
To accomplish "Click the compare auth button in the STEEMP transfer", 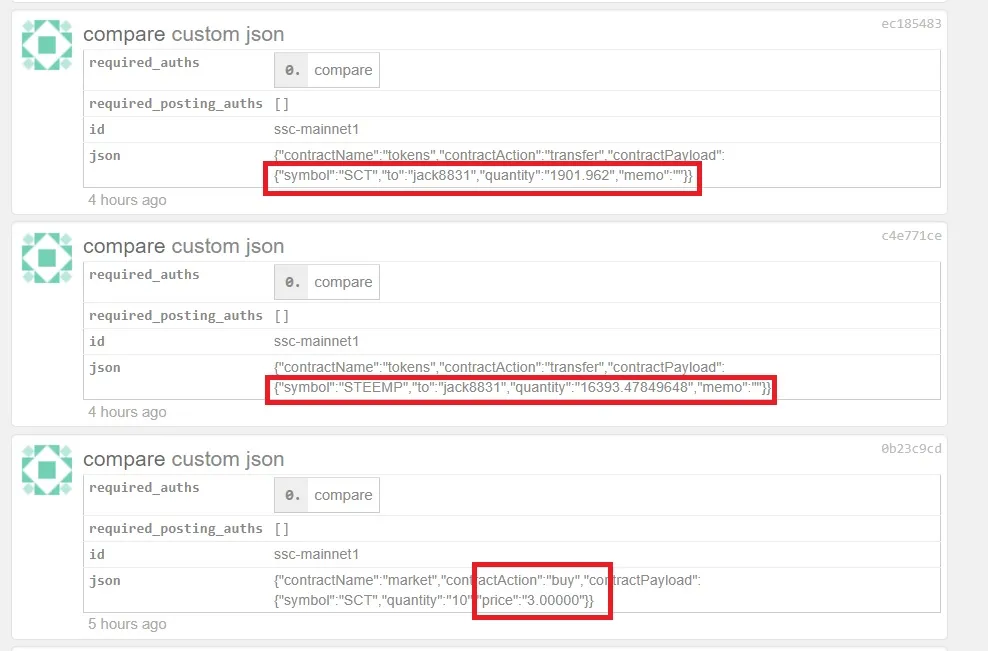I will point(327,282).
